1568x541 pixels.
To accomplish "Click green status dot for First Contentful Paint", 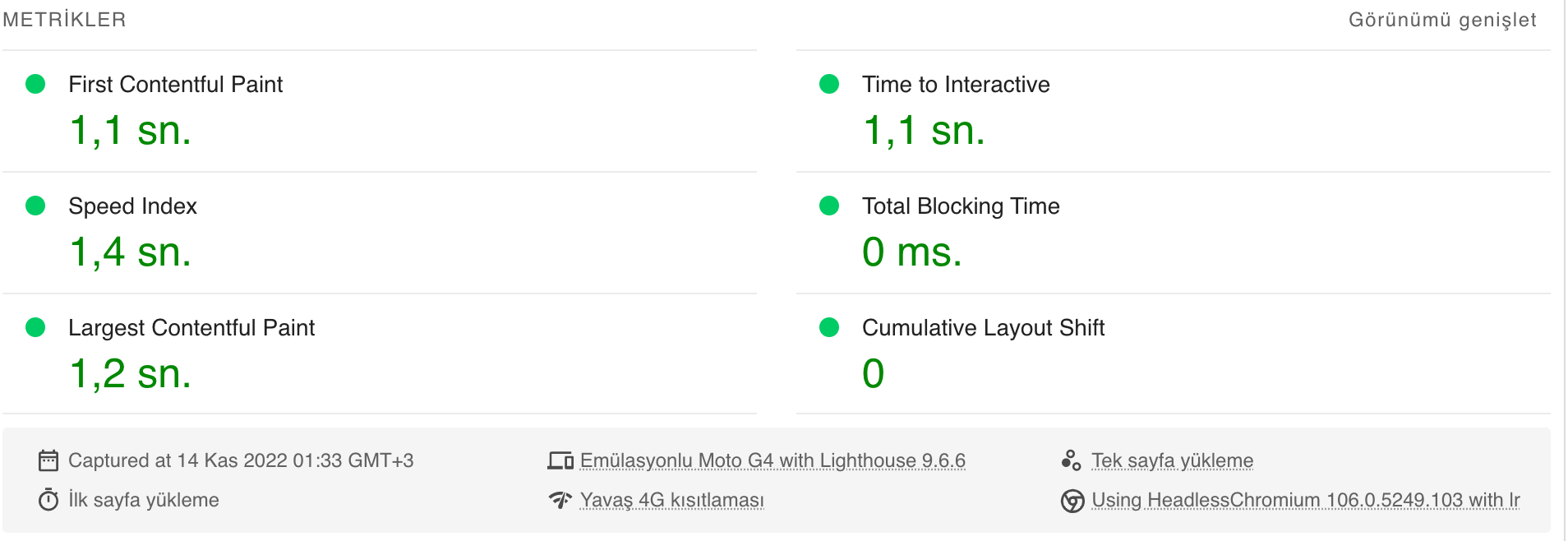I will click(x=35, y=84).
